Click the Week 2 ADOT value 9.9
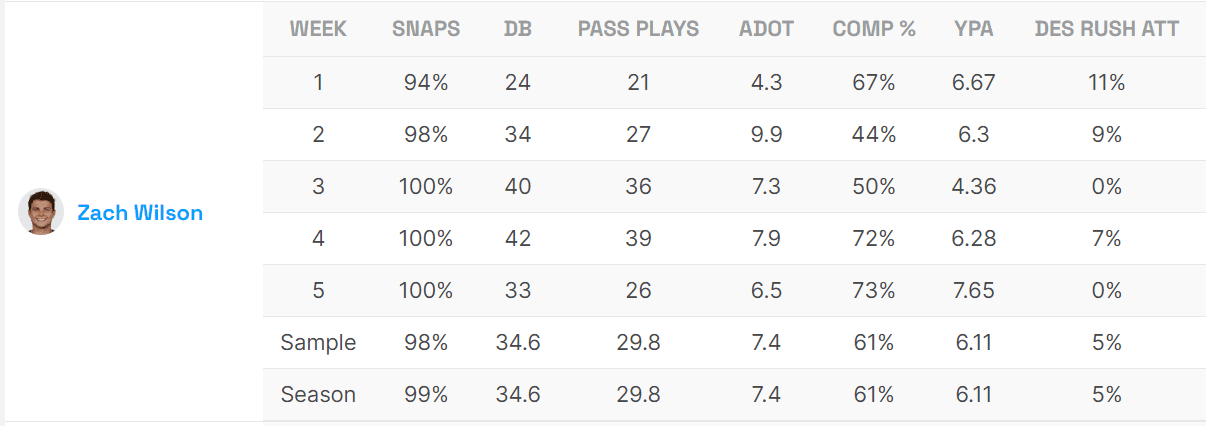1206x426 pixels. coord(766,135)
